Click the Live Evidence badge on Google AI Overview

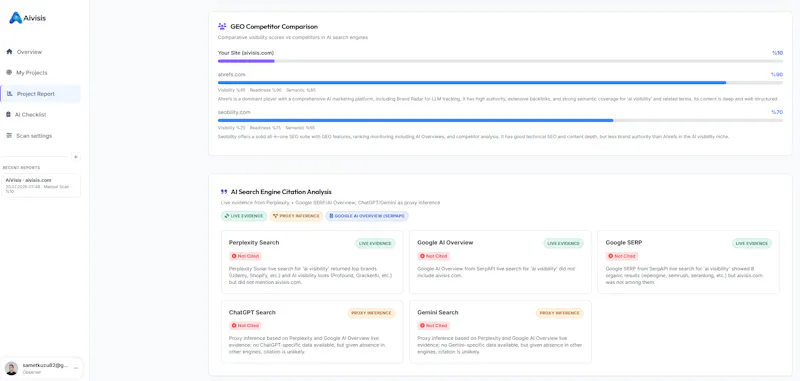[563, 243]
